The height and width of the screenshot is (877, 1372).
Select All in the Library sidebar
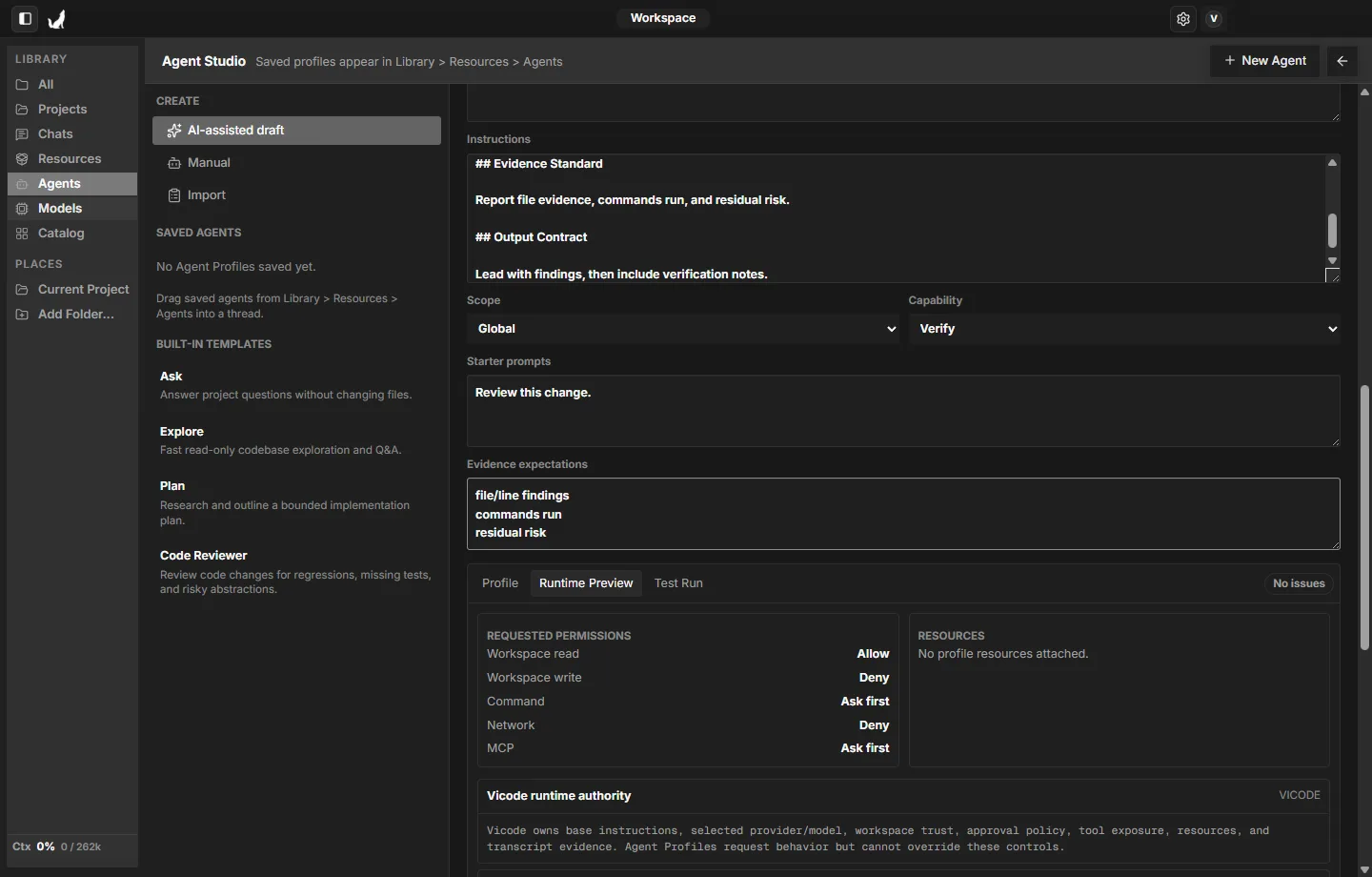[x=72, y=85]
